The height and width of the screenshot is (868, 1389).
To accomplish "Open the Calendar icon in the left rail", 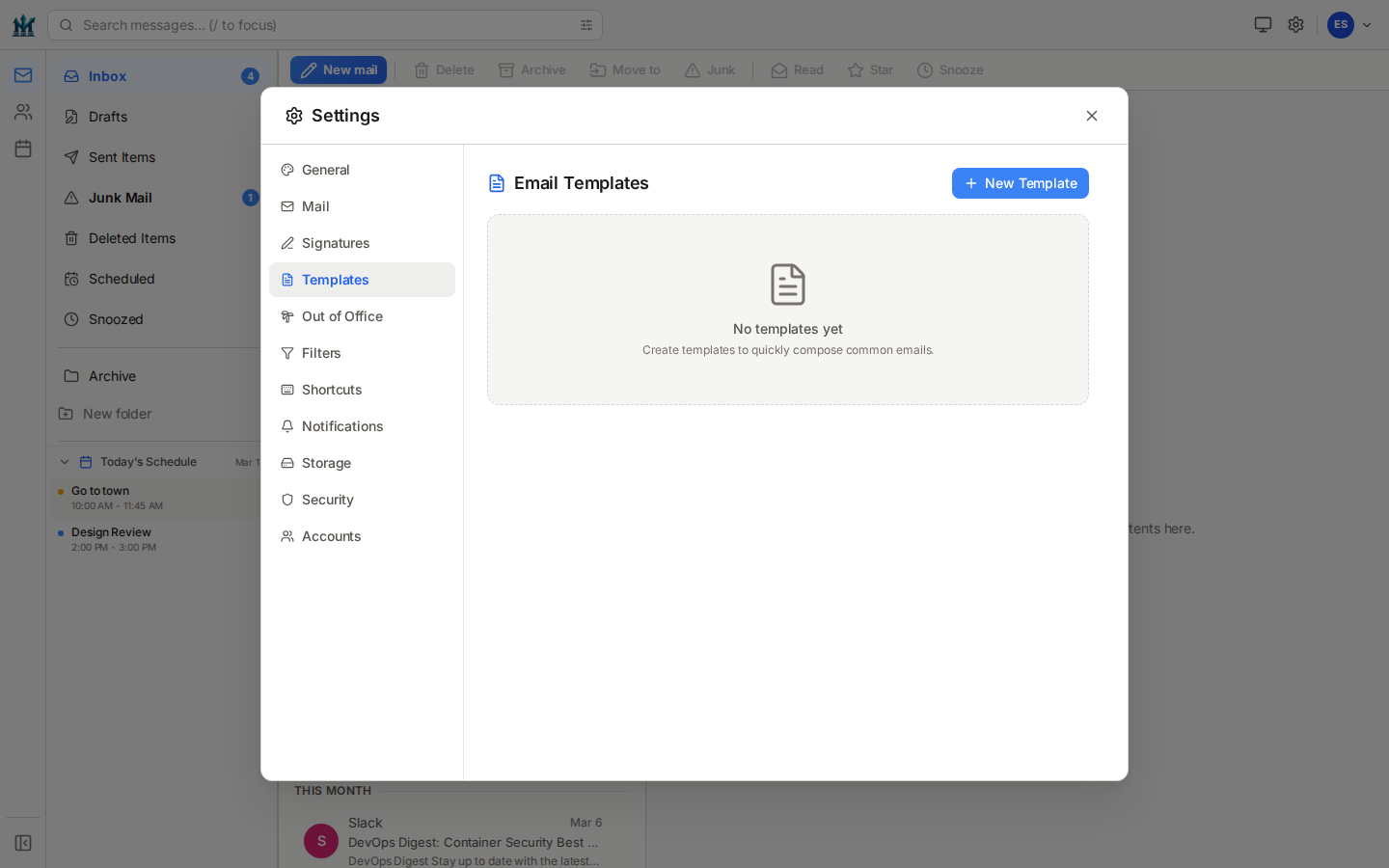I will 22,148.
